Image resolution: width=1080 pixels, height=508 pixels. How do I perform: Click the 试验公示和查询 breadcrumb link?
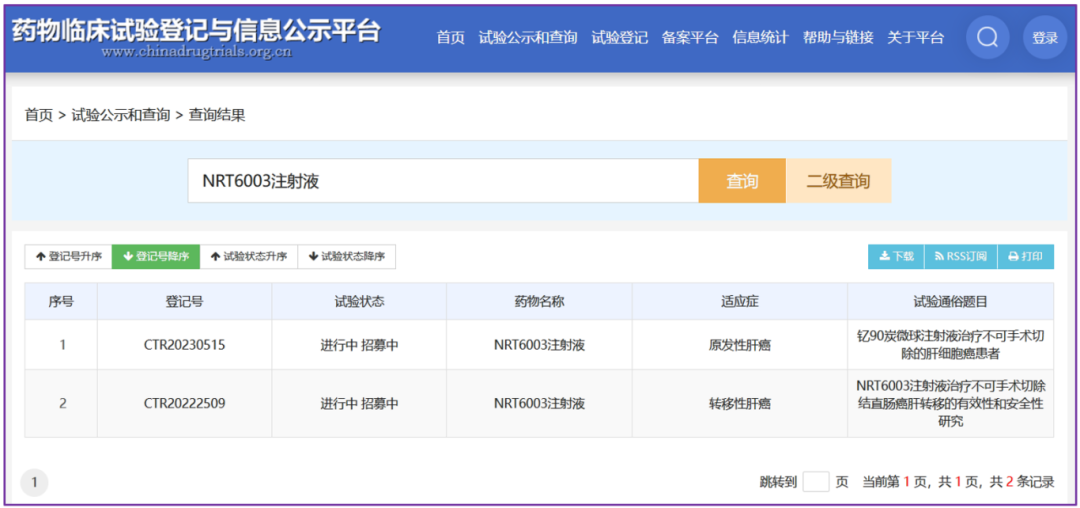[x=121, y=115]
